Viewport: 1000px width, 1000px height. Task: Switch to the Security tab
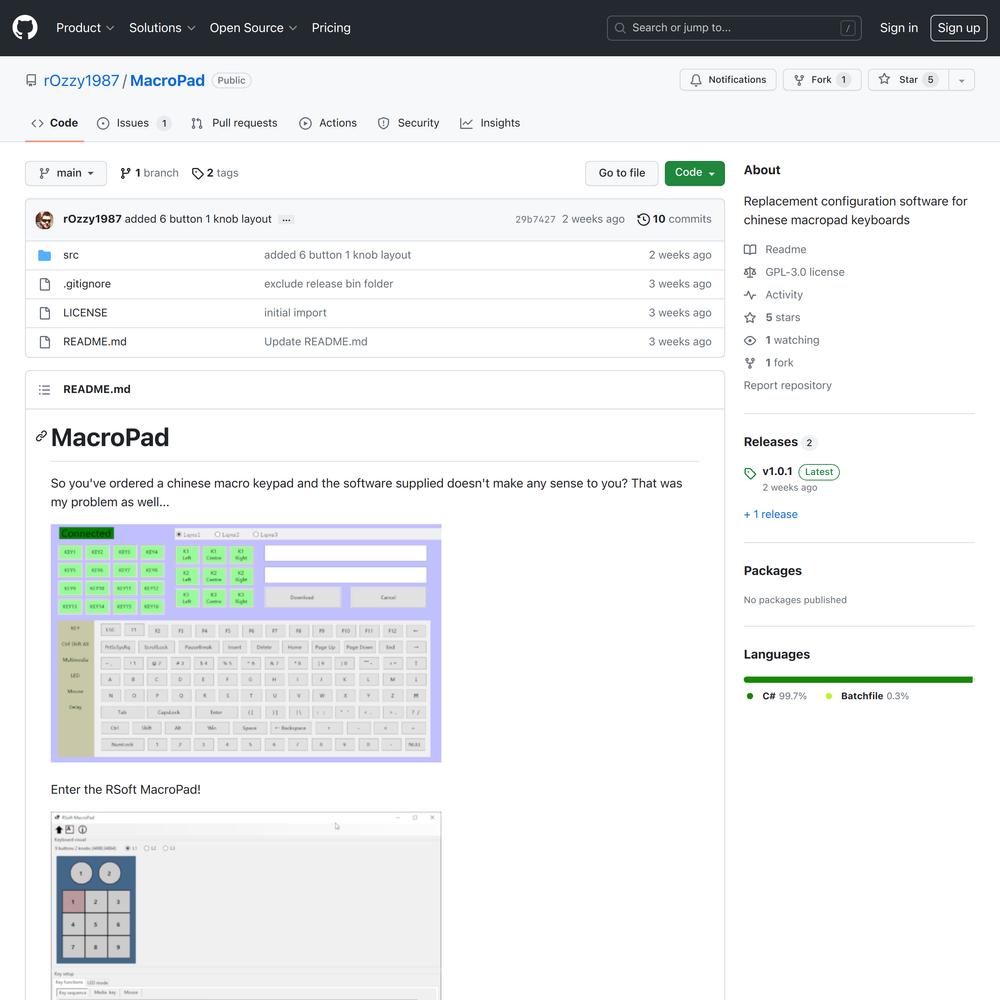(408, 123)
